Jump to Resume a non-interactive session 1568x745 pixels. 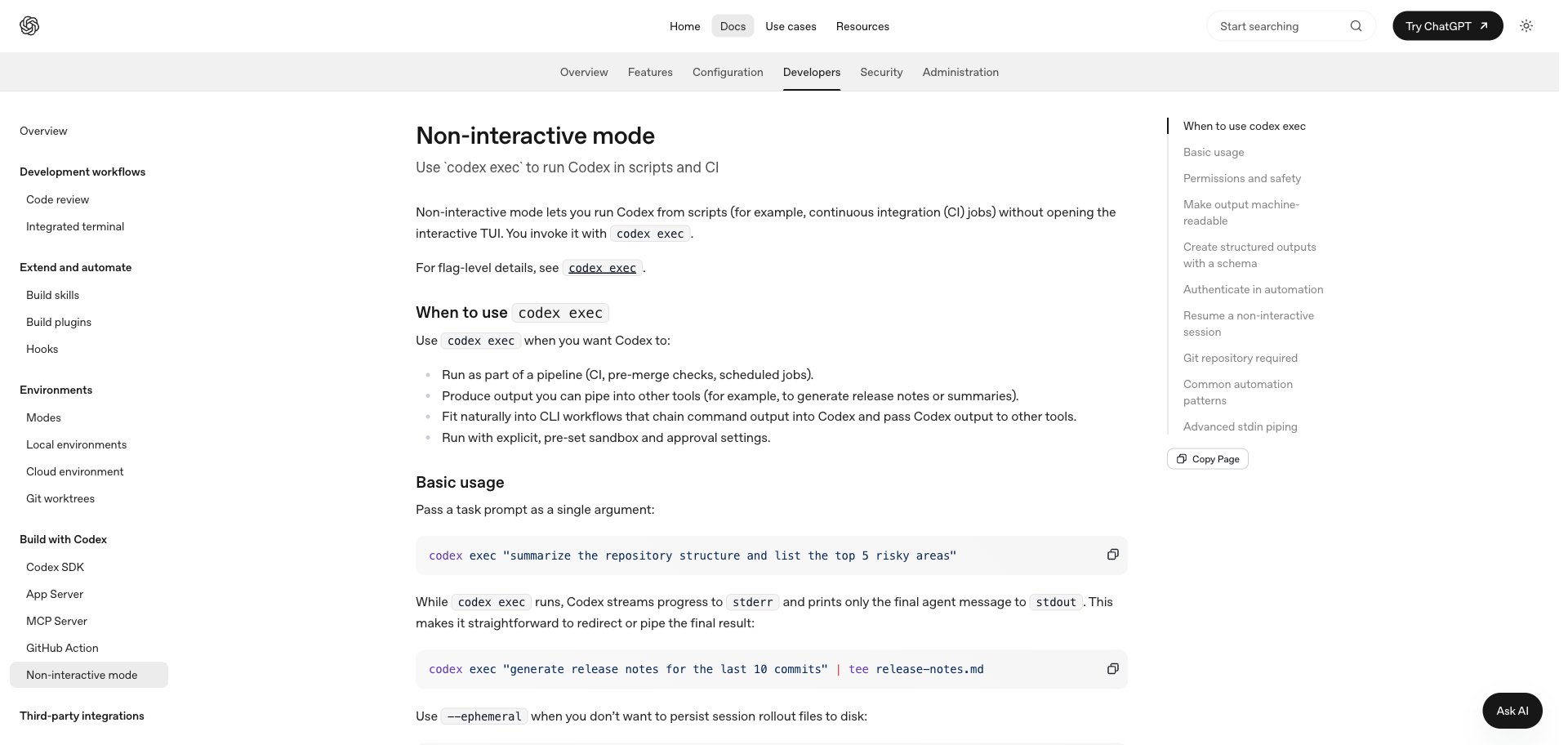[1249, 323]
